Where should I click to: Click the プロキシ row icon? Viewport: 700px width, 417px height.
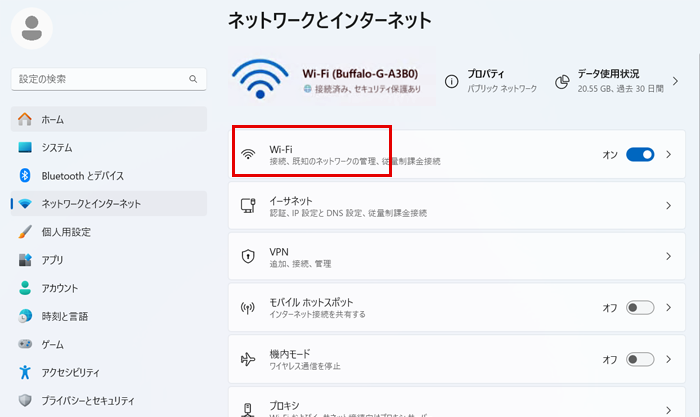248,409
